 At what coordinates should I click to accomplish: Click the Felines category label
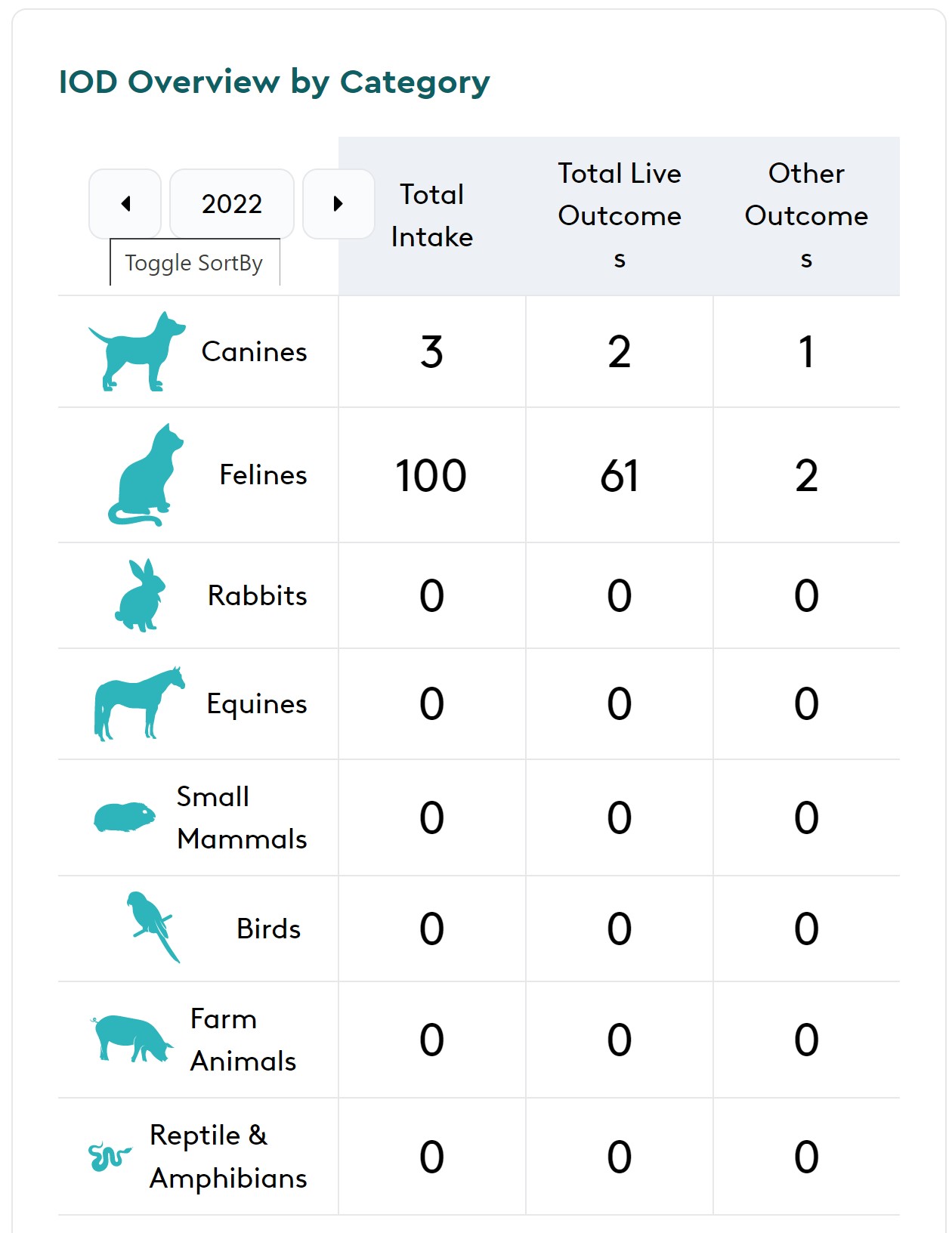tap(263, 475)
